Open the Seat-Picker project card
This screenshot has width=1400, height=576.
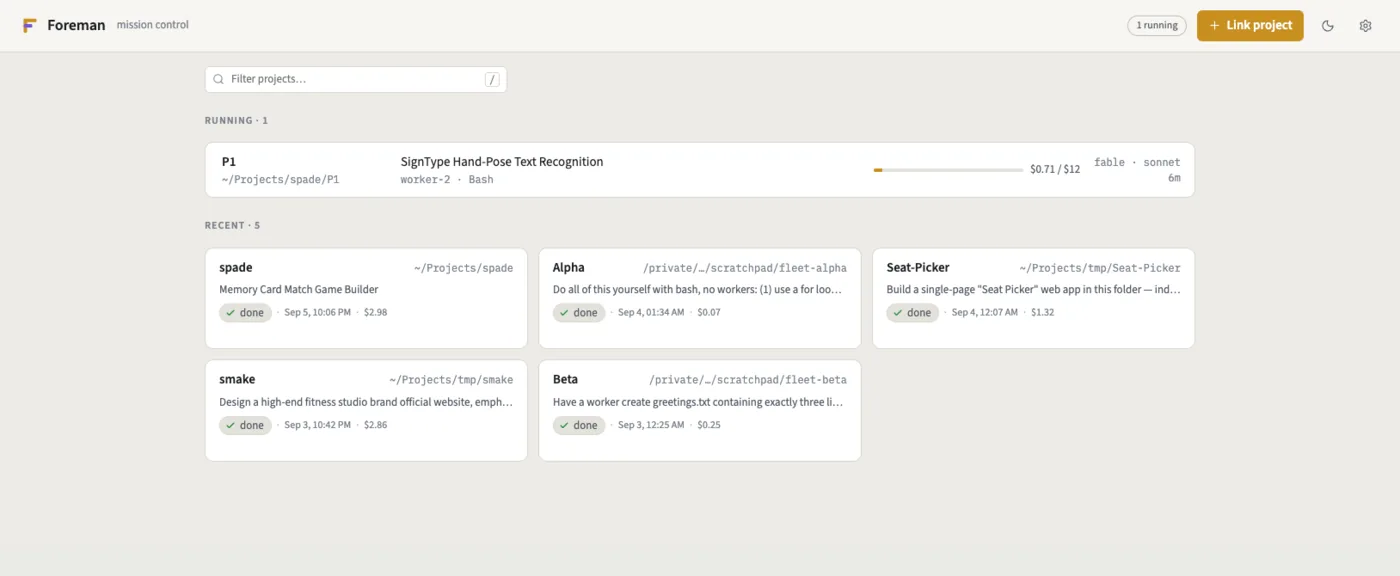point(1033,298)
